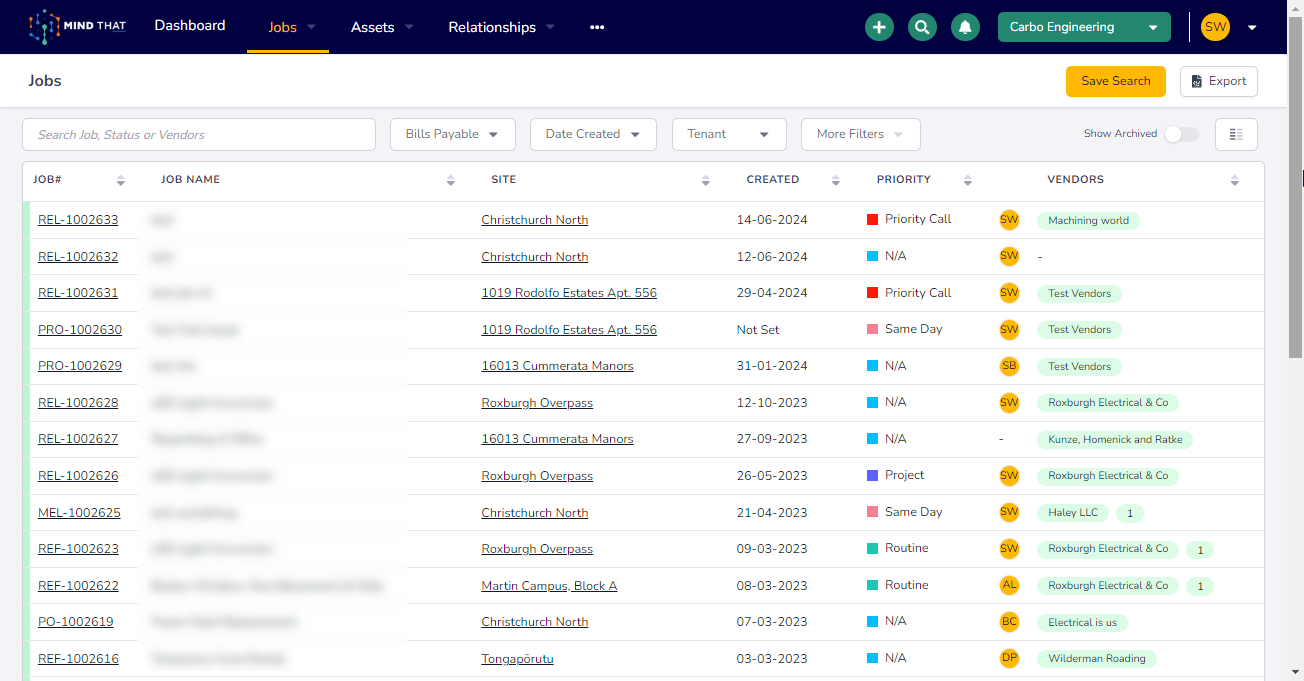Click the Mind That logo

pos(78,27)
